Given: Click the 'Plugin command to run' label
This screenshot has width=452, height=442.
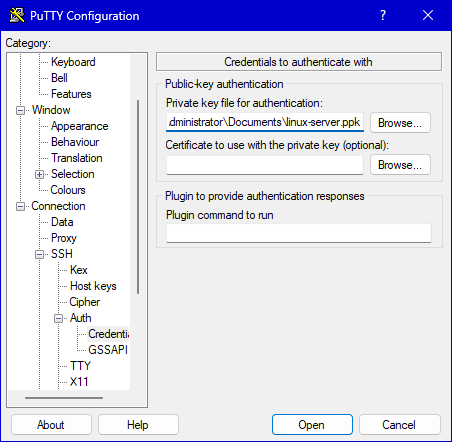Looking at the screenshot, I should pyautogui.click(x=220, y=215).
